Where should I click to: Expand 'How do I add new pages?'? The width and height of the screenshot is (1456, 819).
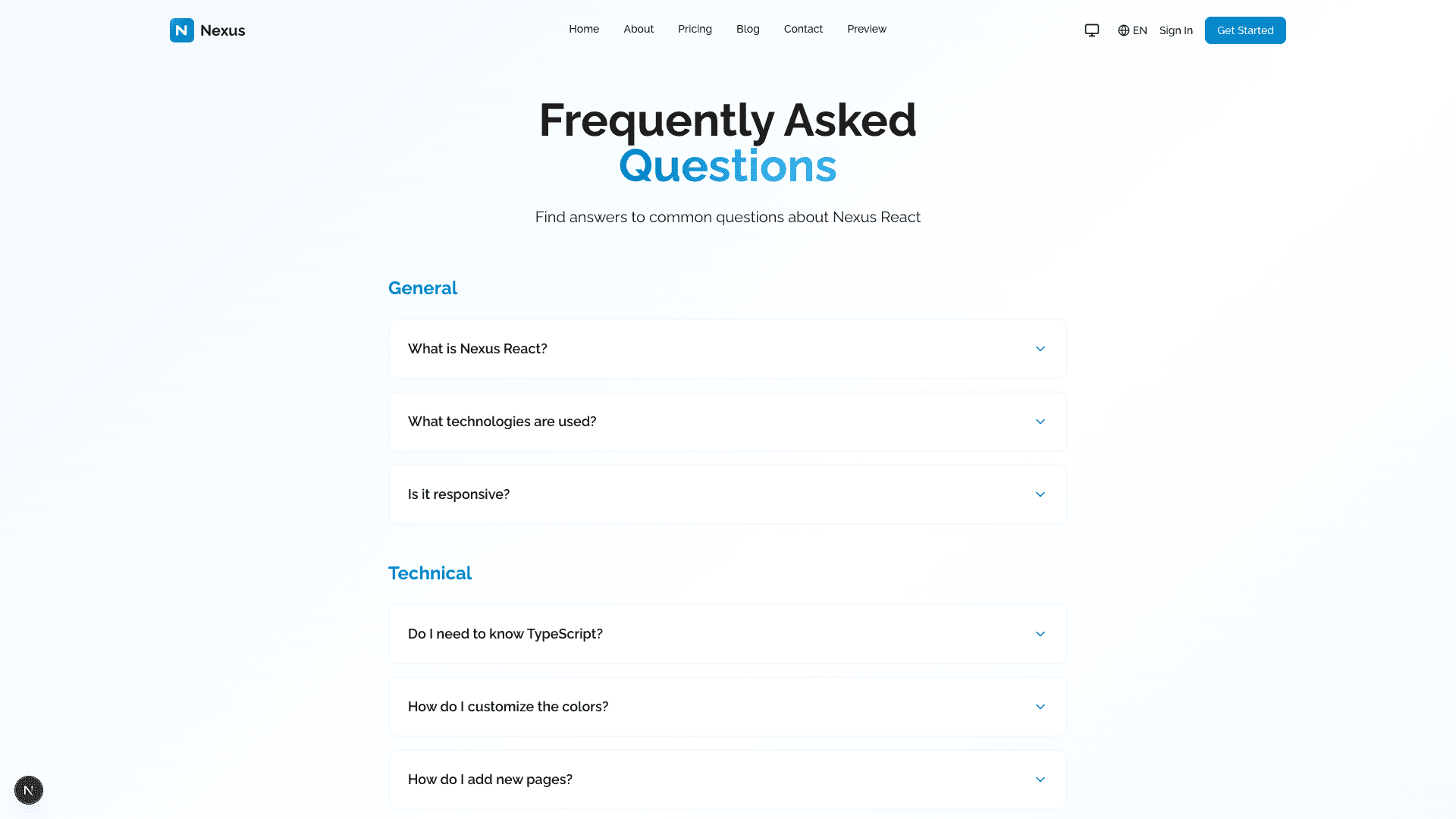pyautogui.click(x=727, y=779)
